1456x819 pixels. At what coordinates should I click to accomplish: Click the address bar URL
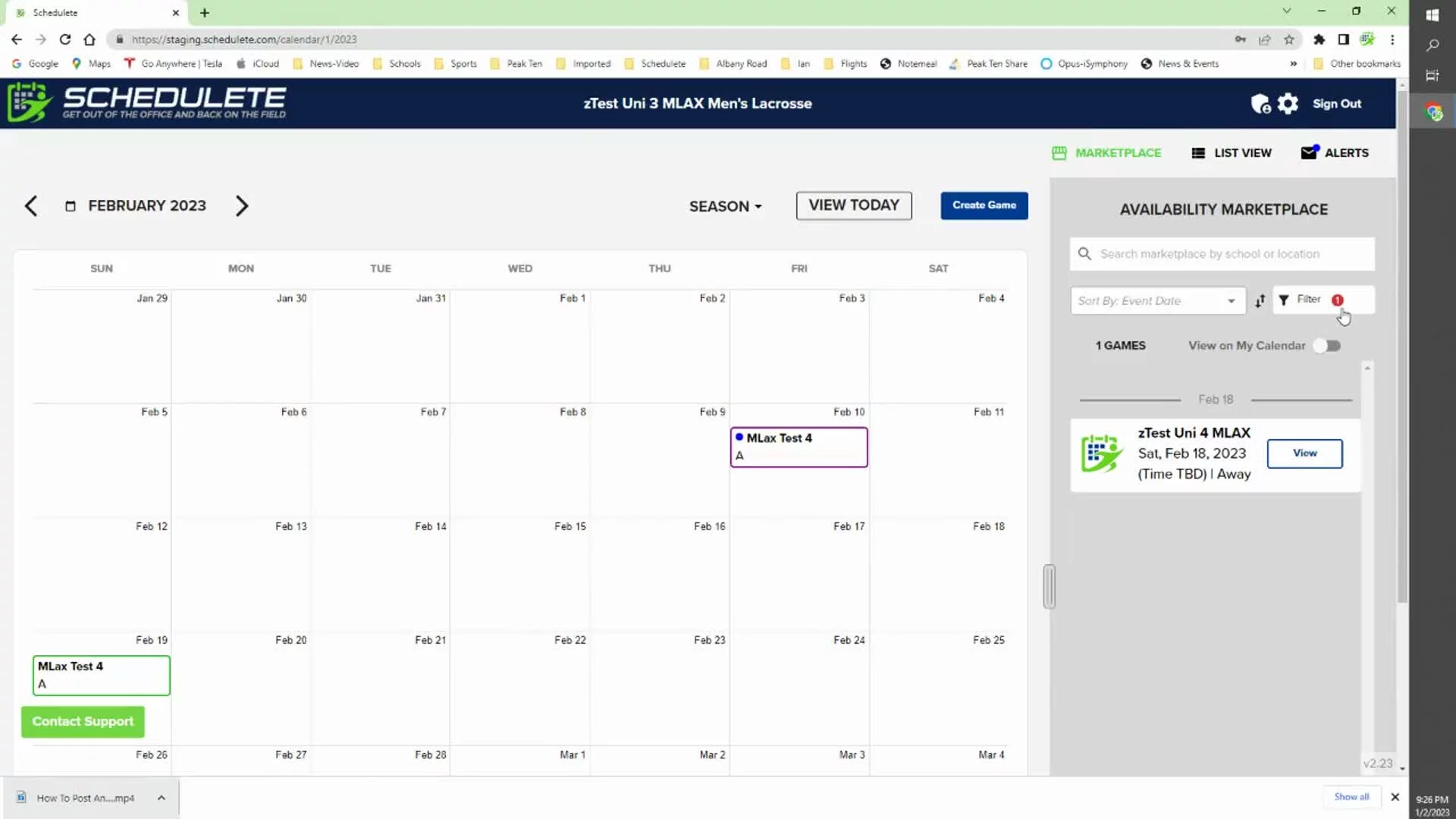(x=243, y=39)
